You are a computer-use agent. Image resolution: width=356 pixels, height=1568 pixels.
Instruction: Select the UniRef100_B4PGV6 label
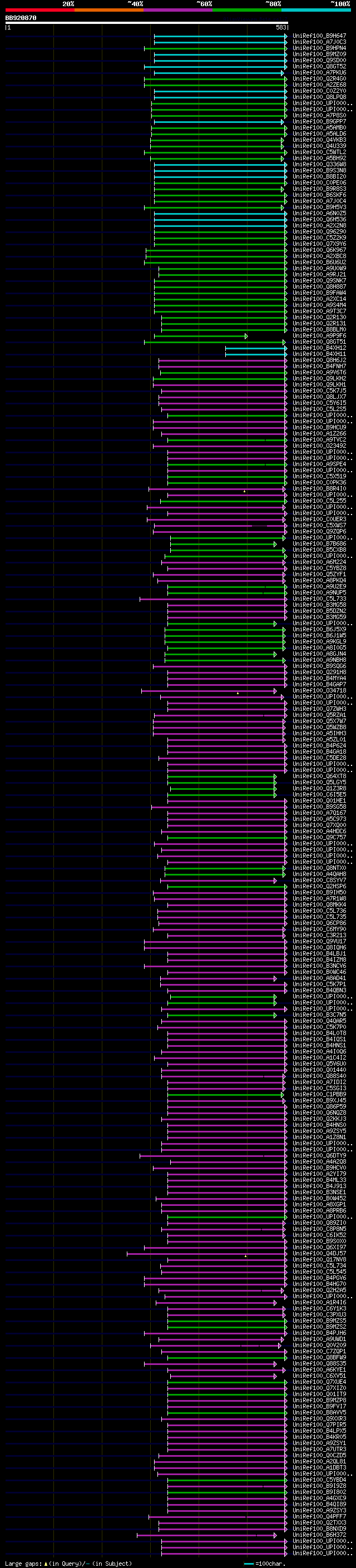[319, 1278]
